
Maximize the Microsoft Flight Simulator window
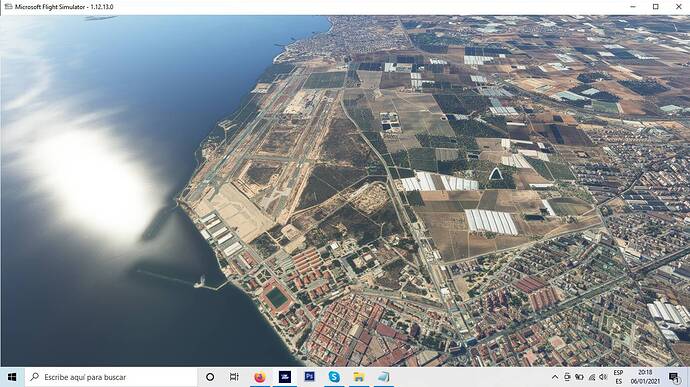pos(656,7)
